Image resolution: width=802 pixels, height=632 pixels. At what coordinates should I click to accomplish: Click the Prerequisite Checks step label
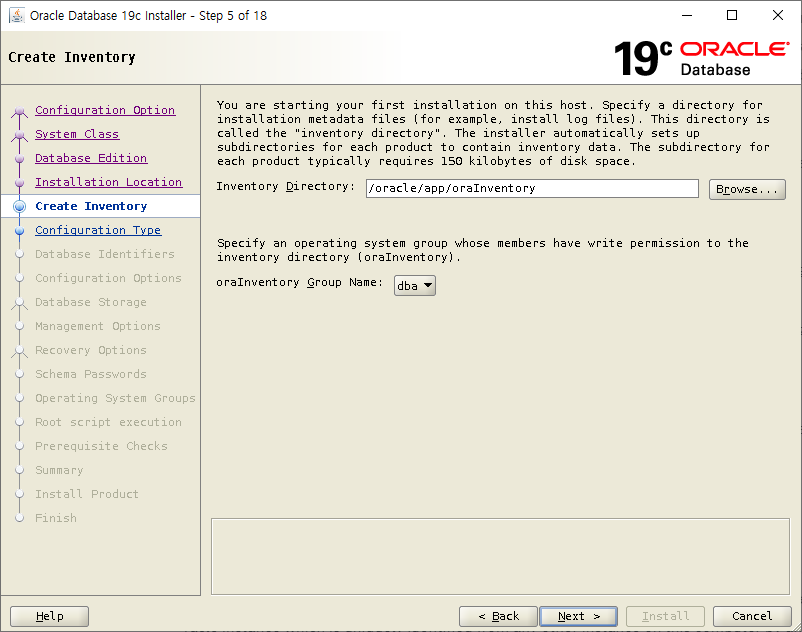pyautogui.click(x=101, y=446)
